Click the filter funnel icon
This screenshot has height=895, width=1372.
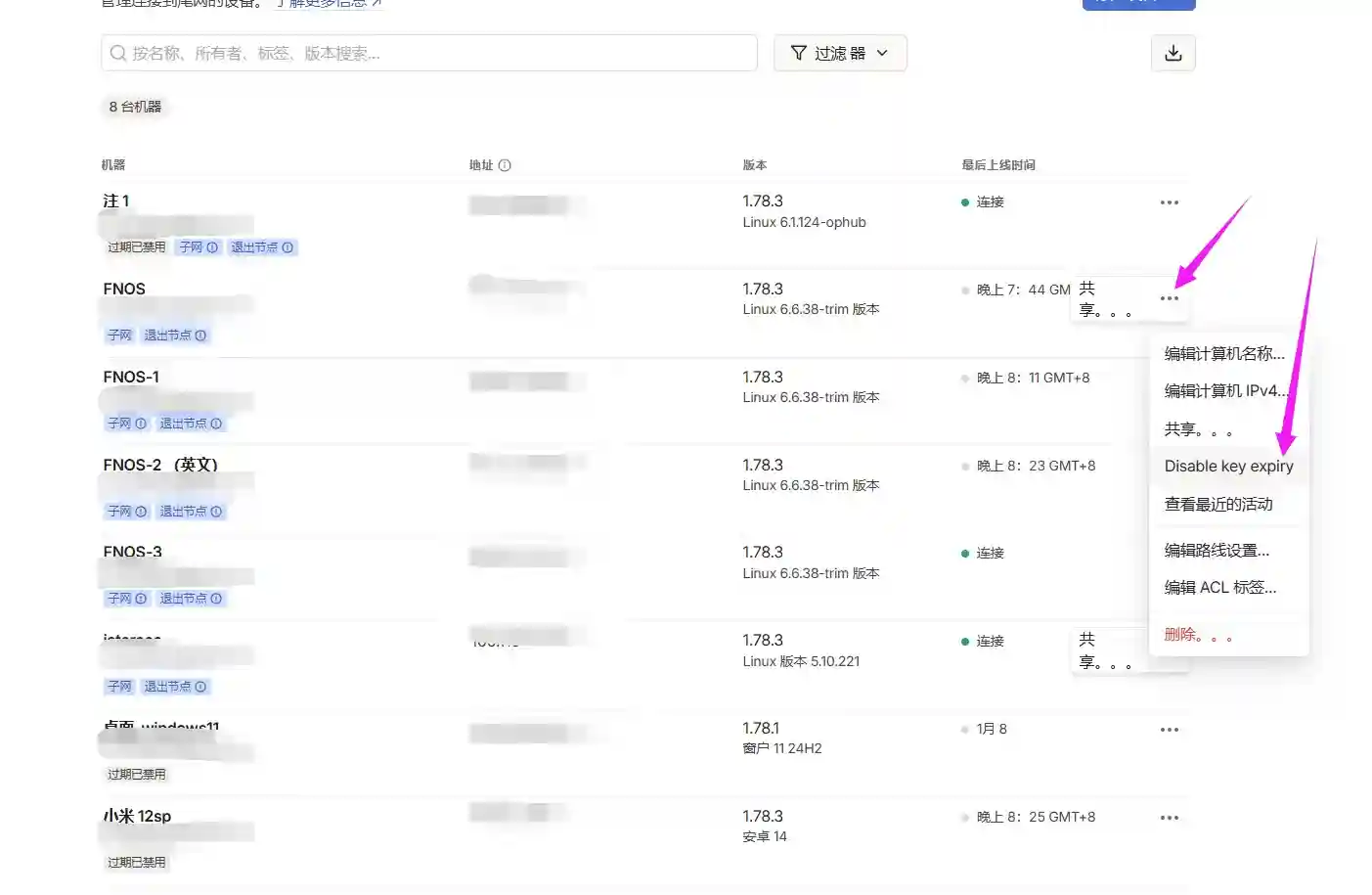point(798,54)
